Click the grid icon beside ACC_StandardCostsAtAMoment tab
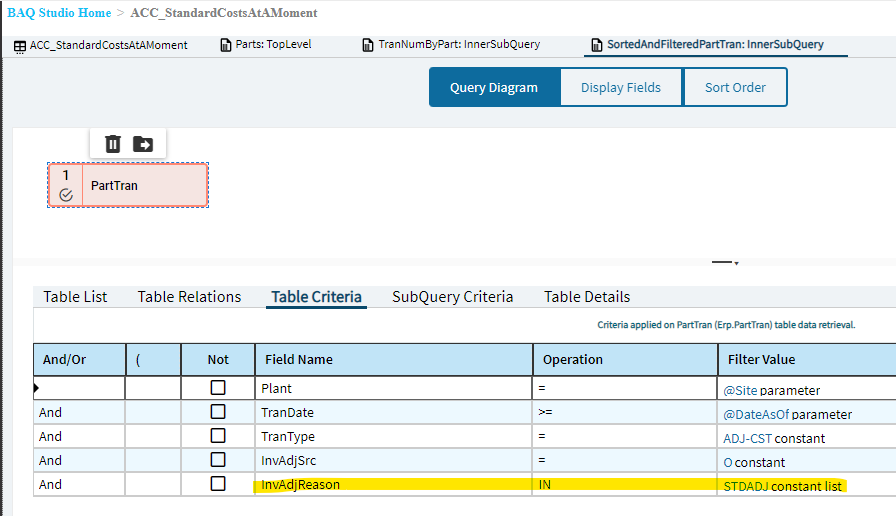This screenshot has height=516, width=896. coord(20,46)
